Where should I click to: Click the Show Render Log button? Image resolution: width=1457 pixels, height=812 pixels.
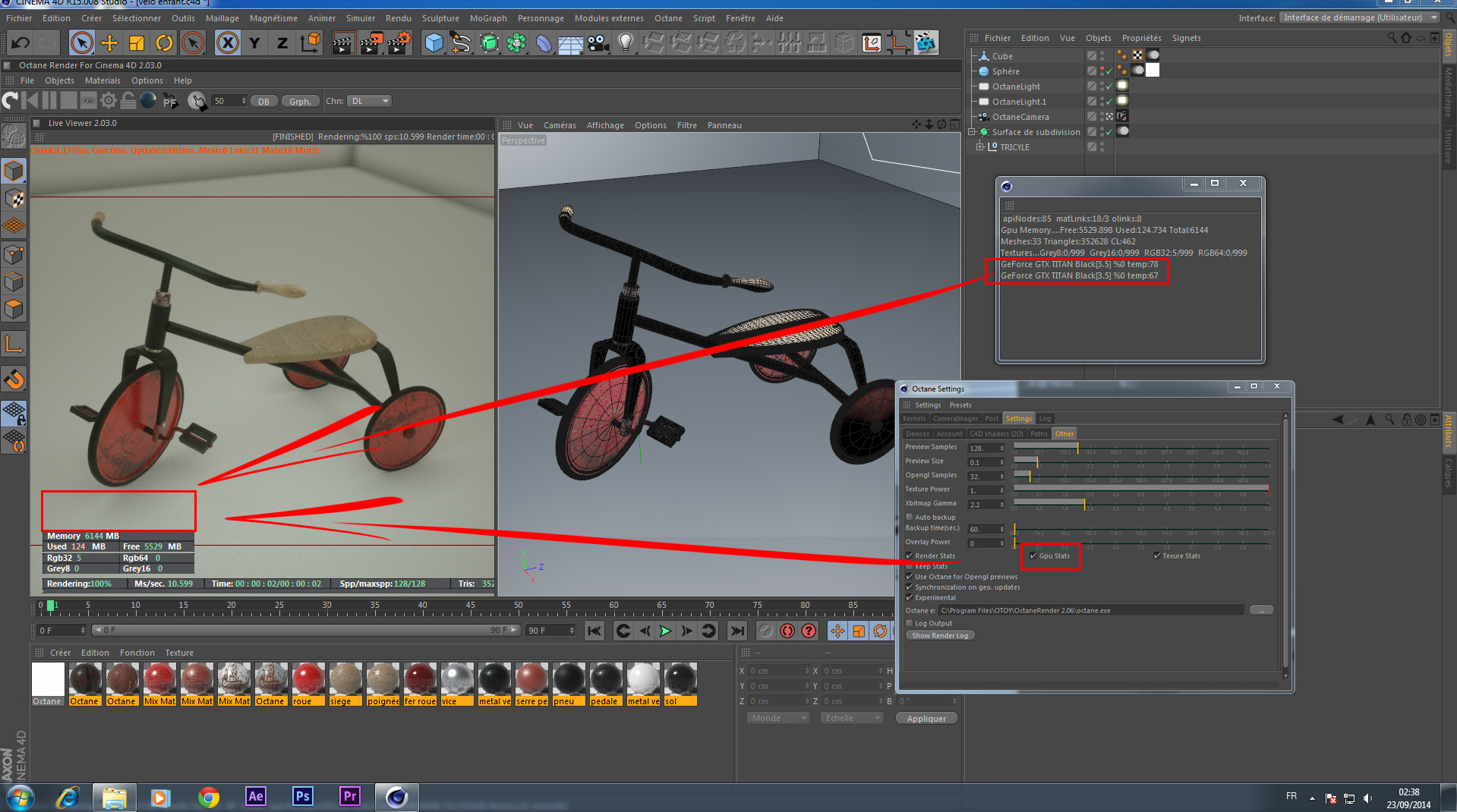tap(940, 635)
